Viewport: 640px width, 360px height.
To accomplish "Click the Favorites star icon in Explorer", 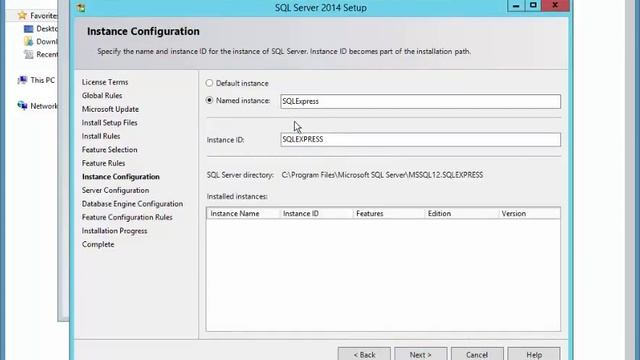I will tap(22, 16).
